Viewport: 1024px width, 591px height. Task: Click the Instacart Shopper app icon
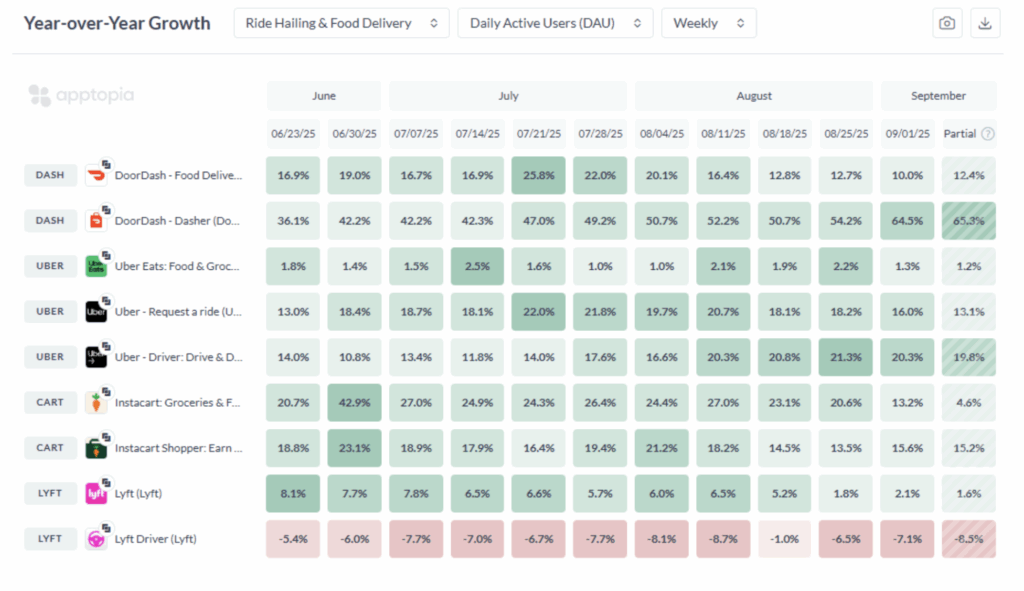tap(97, 448)
